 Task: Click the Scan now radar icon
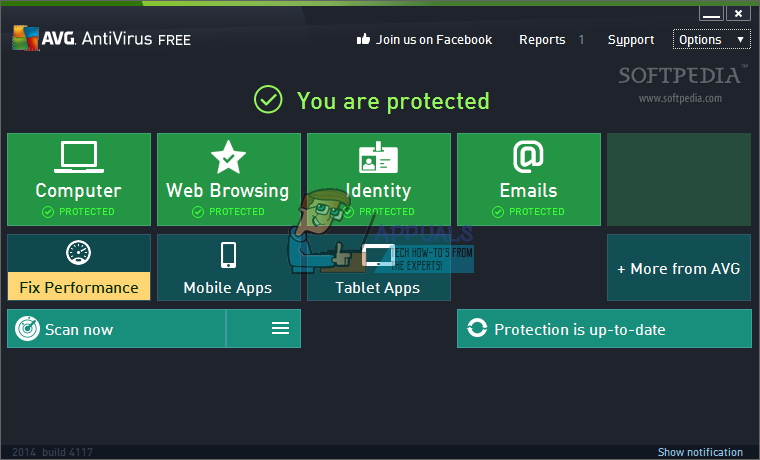[27, 329]
